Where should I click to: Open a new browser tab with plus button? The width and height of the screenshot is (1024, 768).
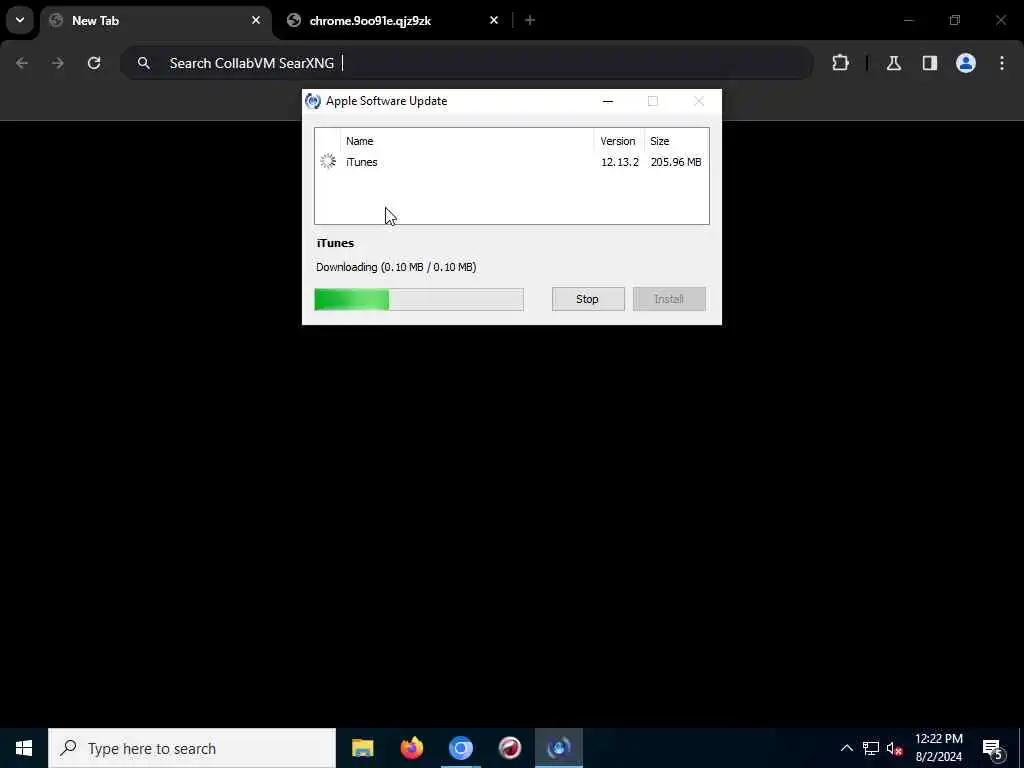coord(530,20)
